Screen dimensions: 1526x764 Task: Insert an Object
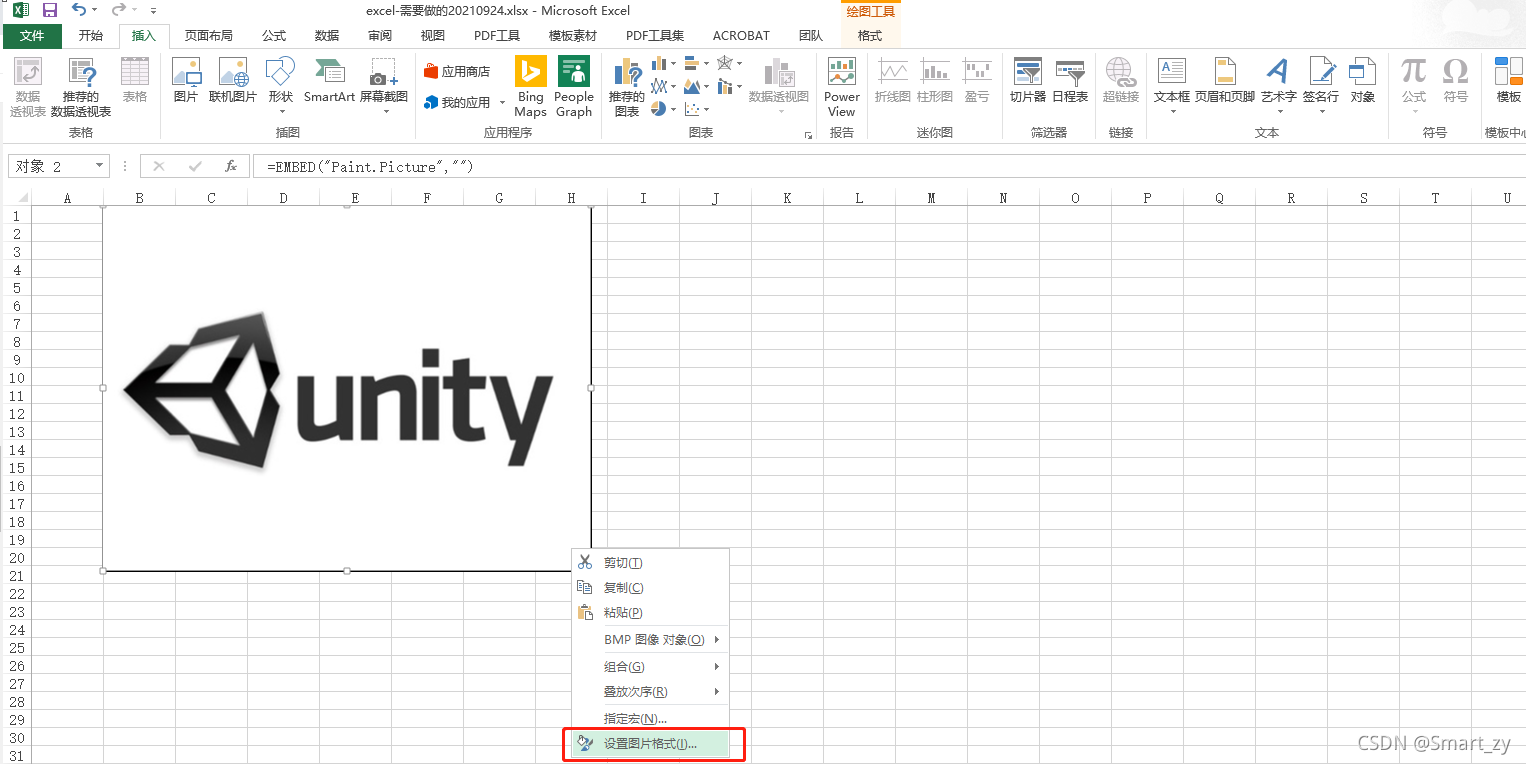tap(1363, 80)
